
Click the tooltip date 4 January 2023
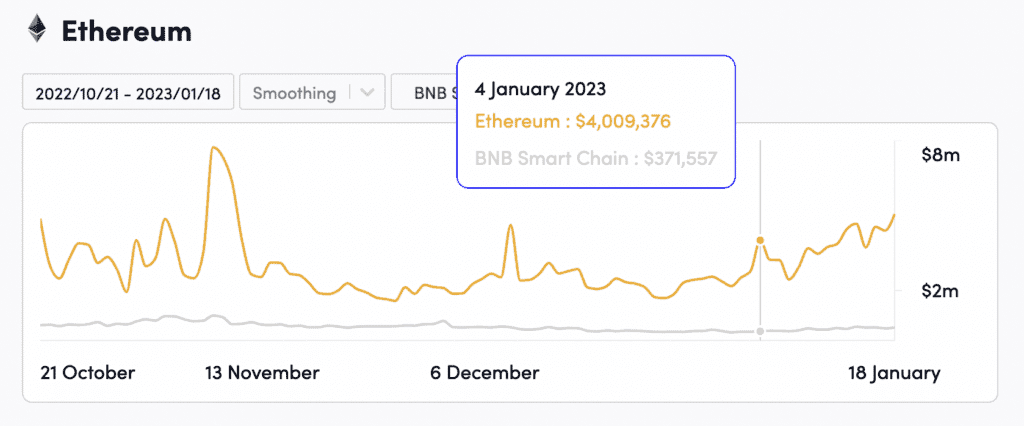pyautogui.click(x=541, y=88)
